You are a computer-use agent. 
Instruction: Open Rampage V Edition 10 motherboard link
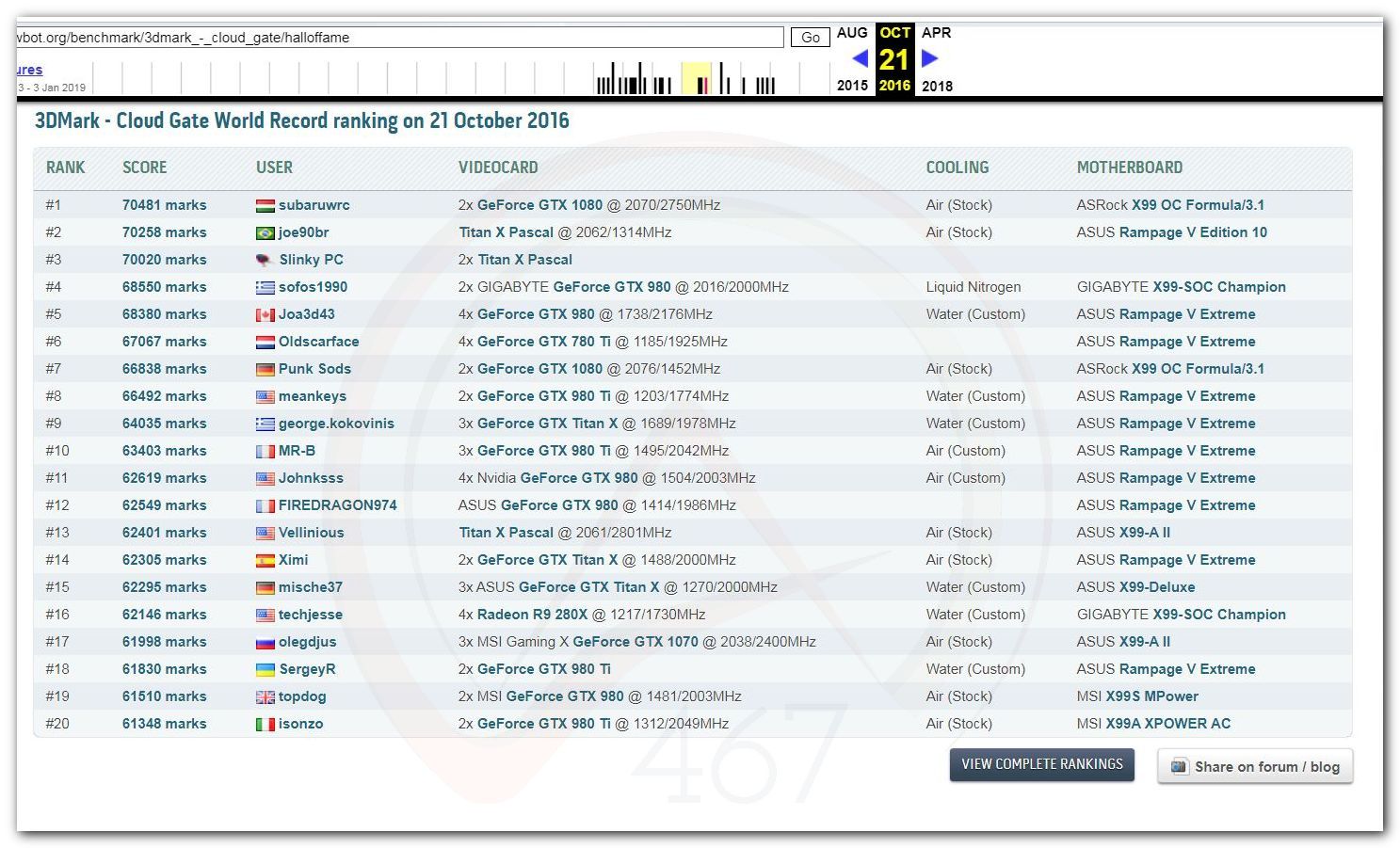1193,232
